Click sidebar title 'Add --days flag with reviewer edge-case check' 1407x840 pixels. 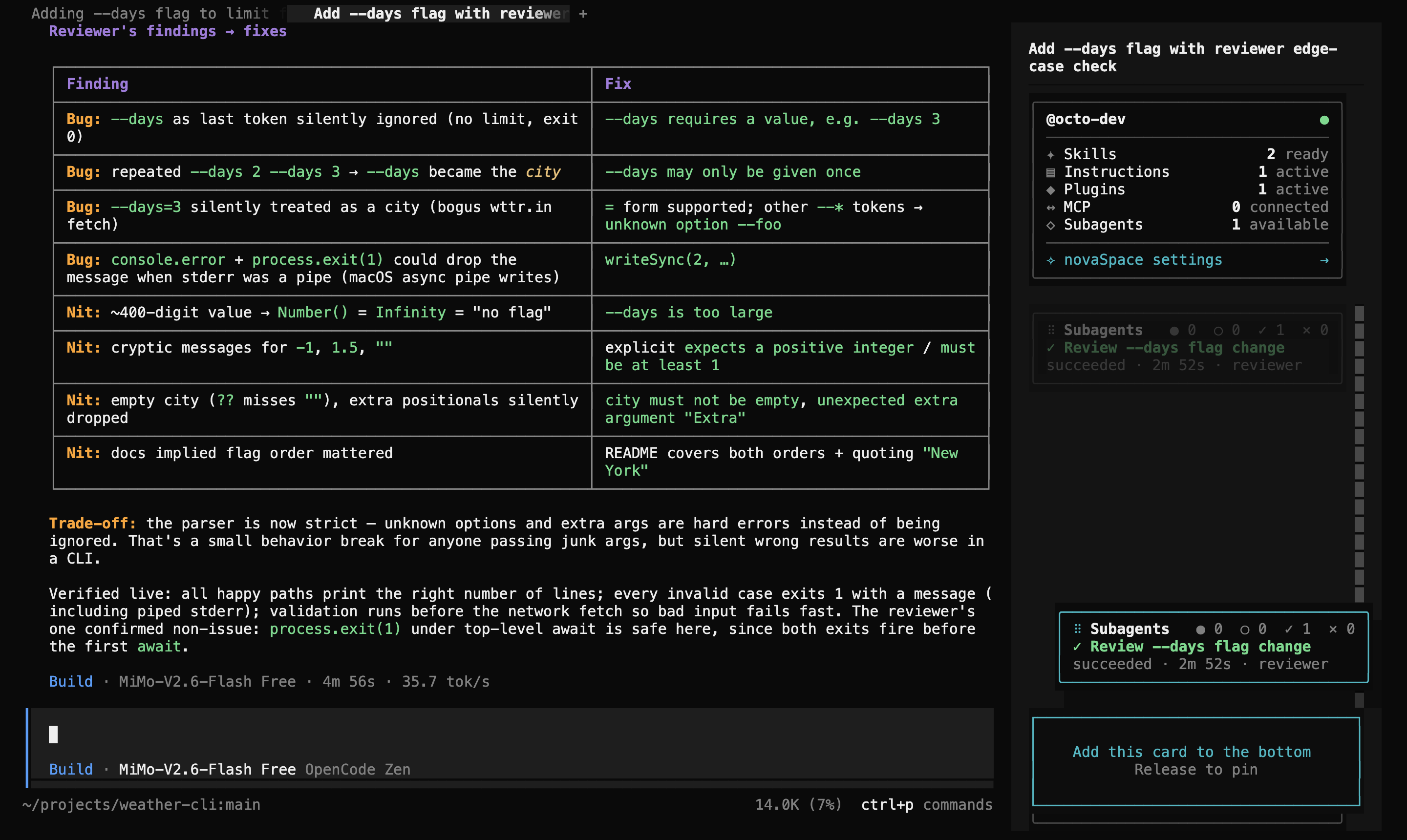(x=1183, y=57)
